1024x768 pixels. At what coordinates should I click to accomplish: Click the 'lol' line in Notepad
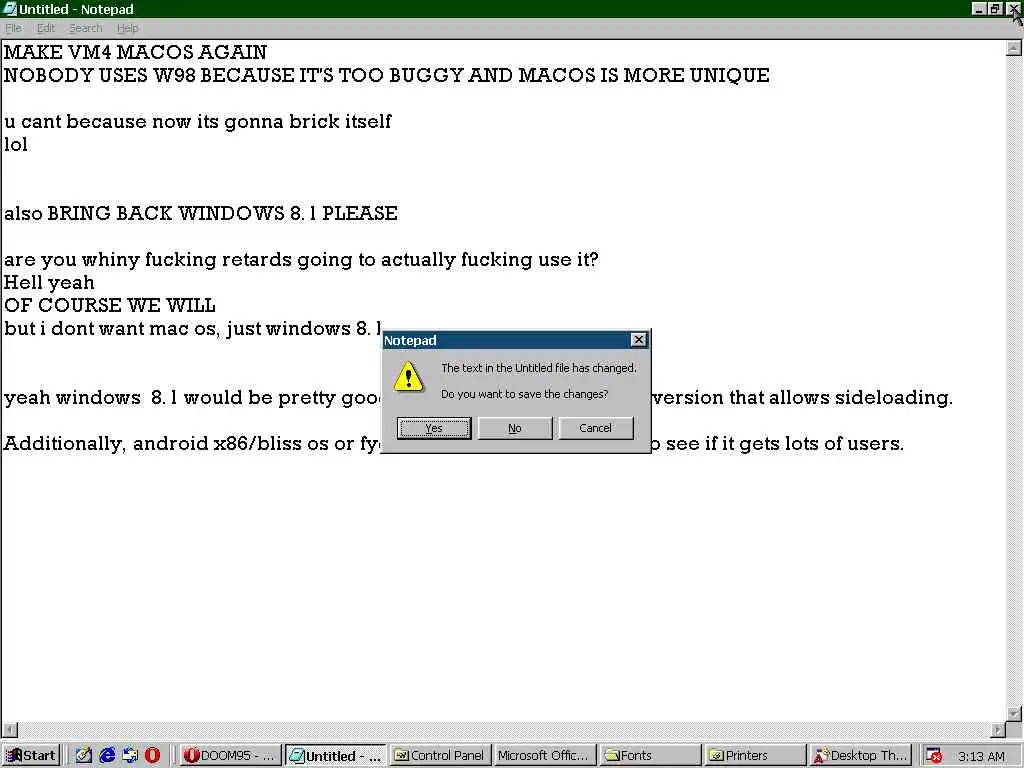(x=16, y=144)
